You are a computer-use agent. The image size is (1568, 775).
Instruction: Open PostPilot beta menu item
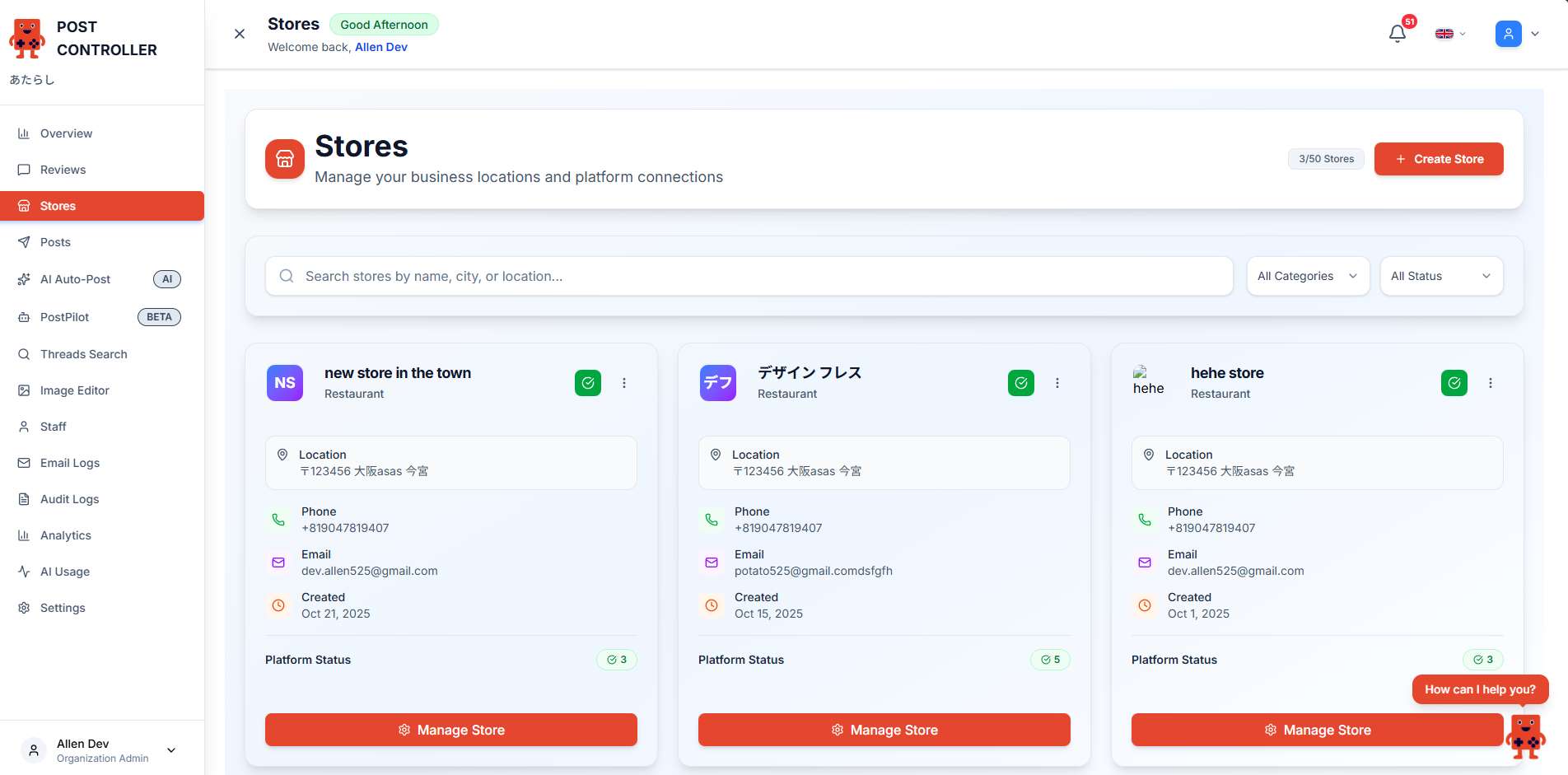(65, 317)
